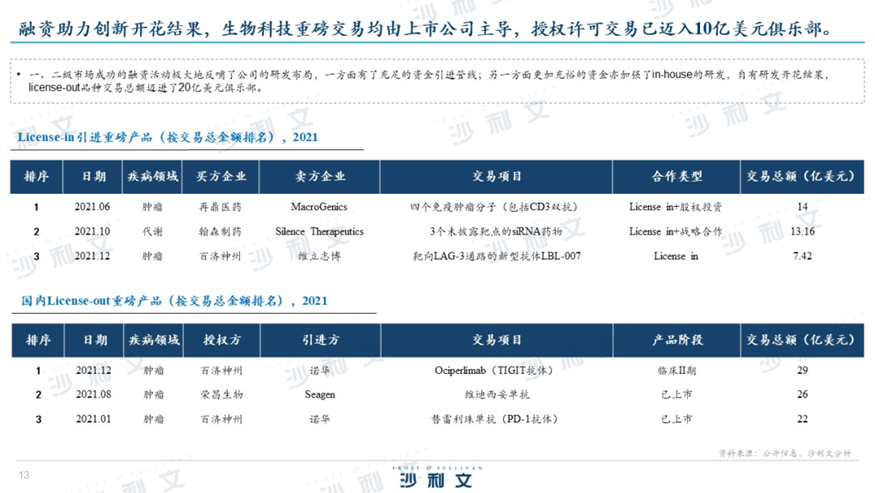Click 替雷利珠单抗（PD-1抗体） cell
This screenshot has height=493, width=875.
point(494,419)
